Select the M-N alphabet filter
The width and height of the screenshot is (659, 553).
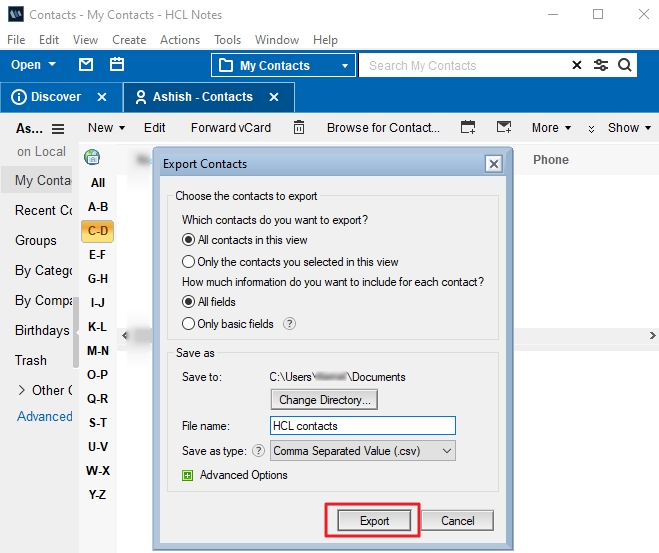[x=98, y=351]
